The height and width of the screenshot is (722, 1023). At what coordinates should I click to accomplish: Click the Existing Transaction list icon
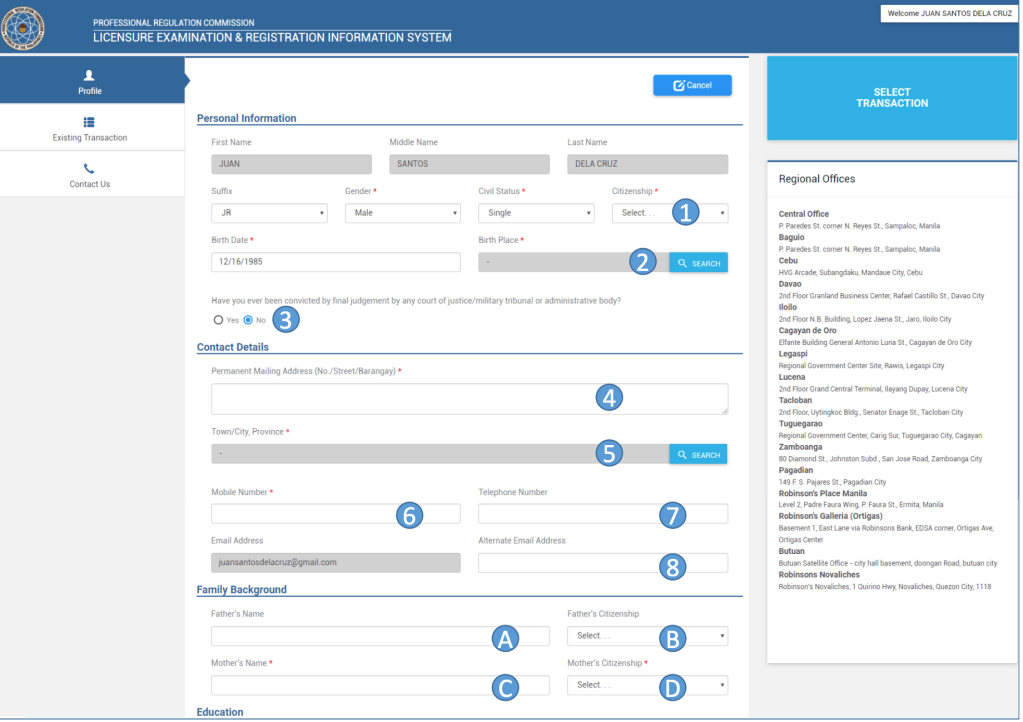click(x=89, y=122)
